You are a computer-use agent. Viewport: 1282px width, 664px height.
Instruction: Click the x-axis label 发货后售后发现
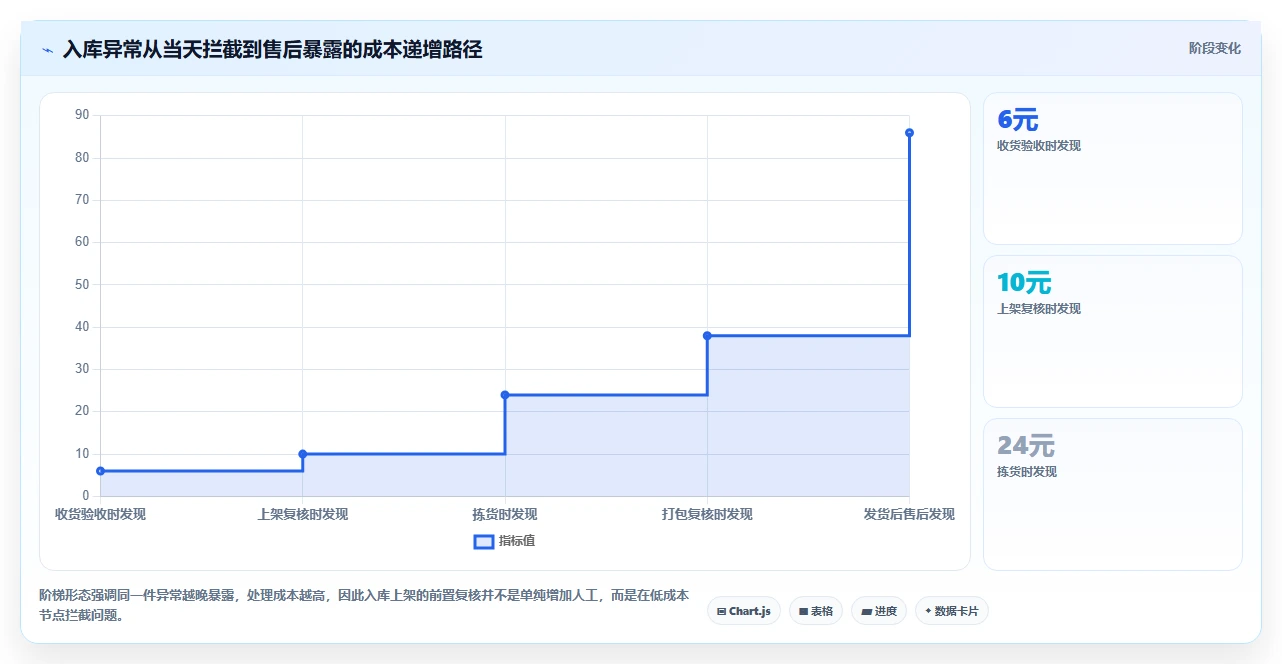909,514
